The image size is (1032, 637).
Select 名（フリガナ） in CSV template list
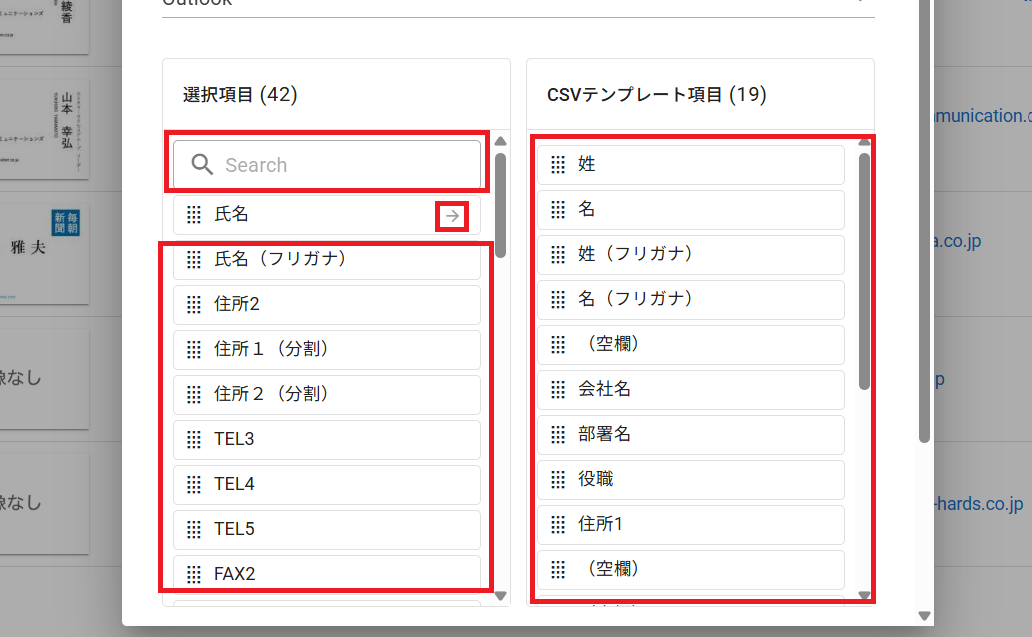click(690, 299)
